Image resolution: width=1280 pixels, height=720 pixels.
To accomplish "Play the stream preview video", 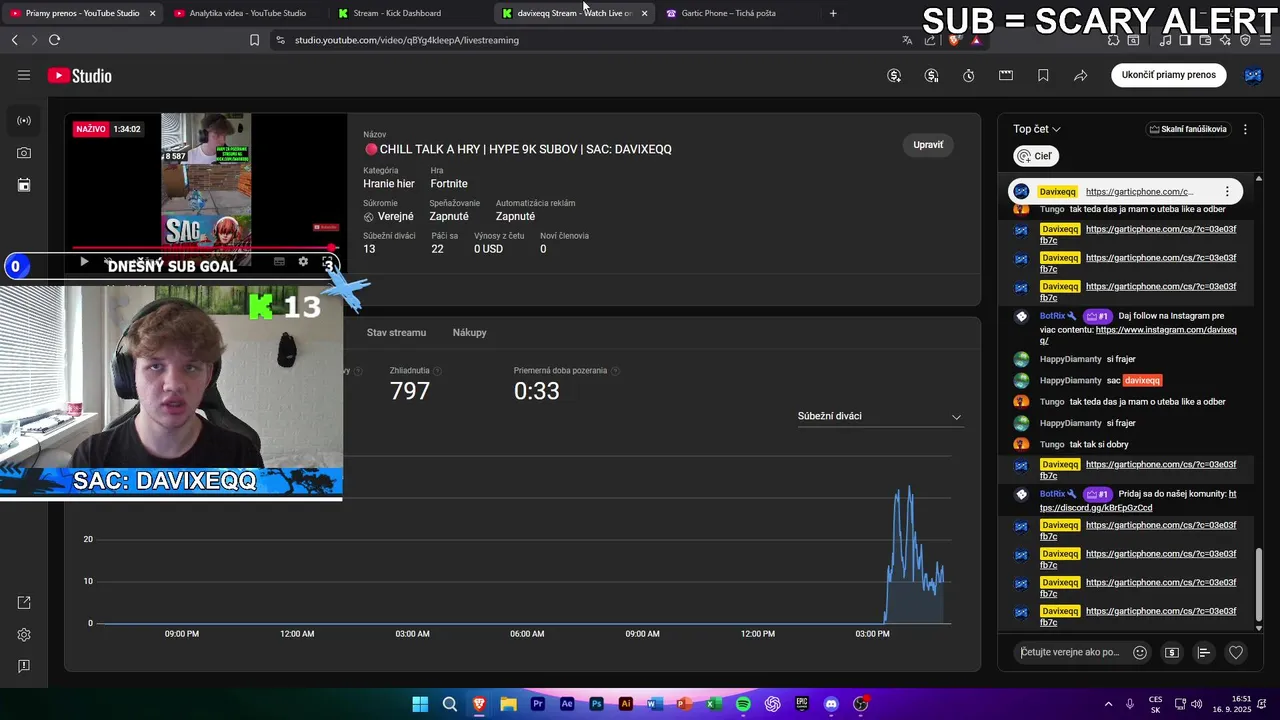I will 84,262.
